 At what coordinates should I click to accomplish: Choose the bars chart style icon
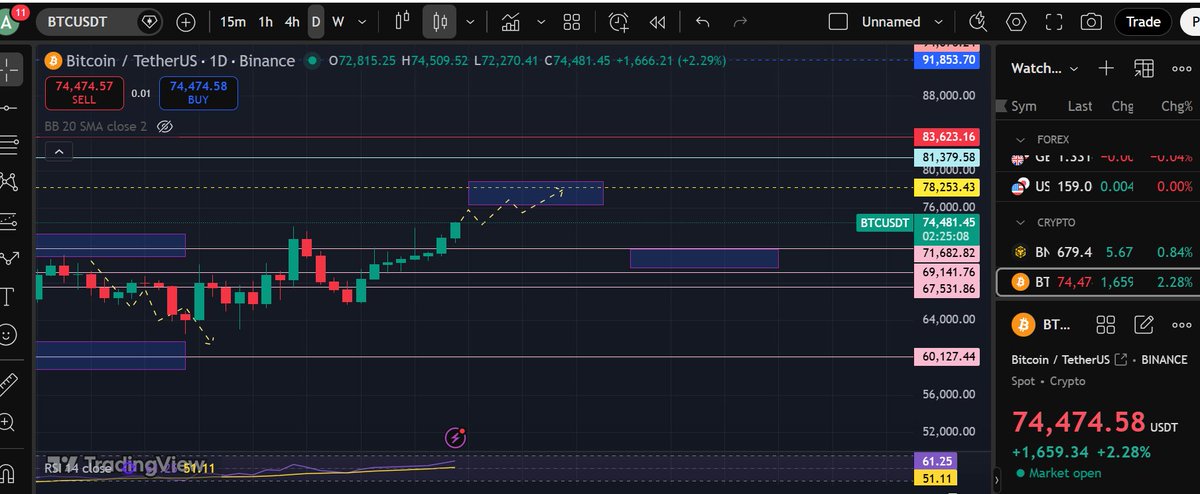coord(403,21)
